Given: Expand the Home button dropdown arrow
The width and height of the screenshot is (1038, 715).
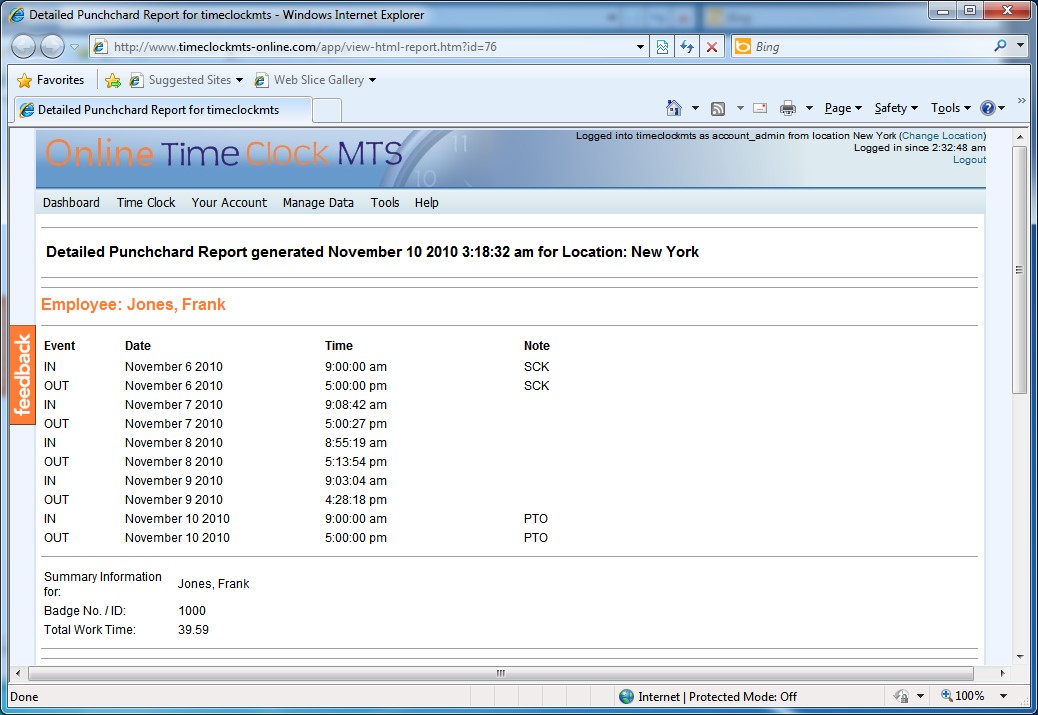Looking at the screenshot, I should point(695,108).
